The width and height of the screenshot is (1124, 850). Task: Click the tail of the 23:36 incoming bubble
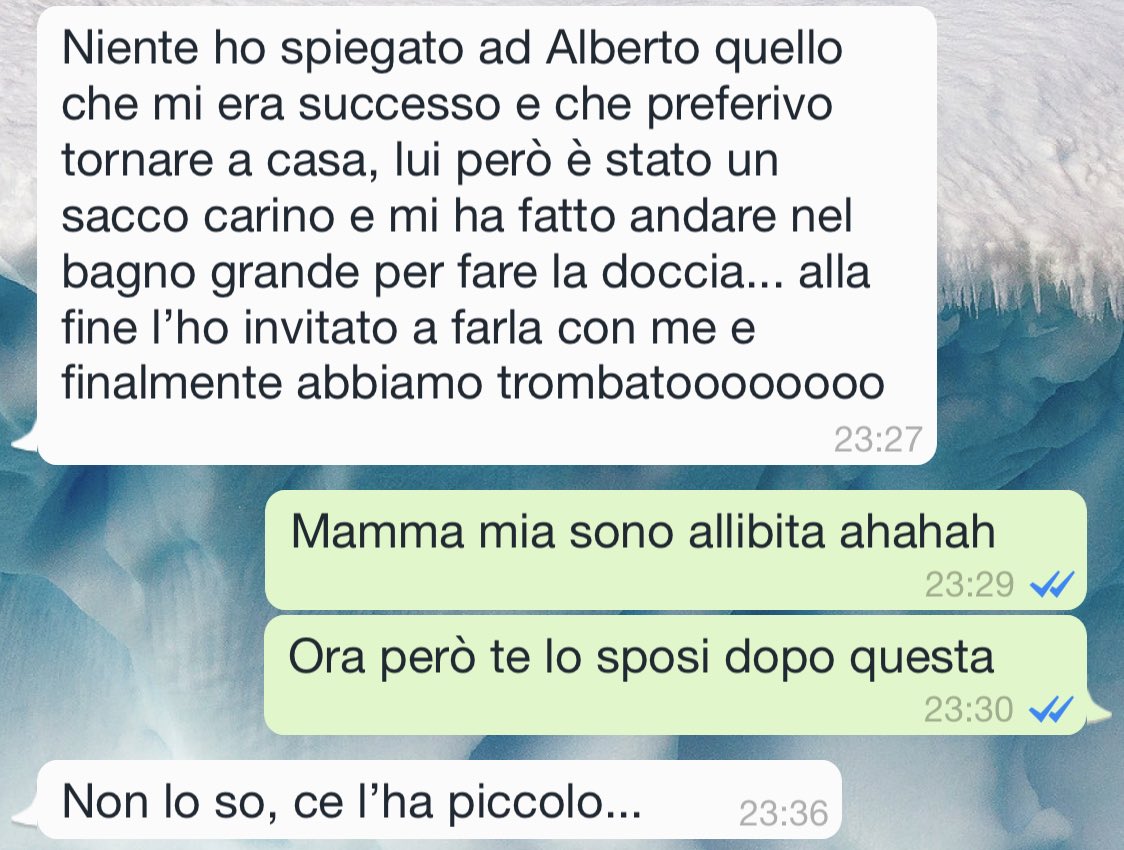pos(26,814)
